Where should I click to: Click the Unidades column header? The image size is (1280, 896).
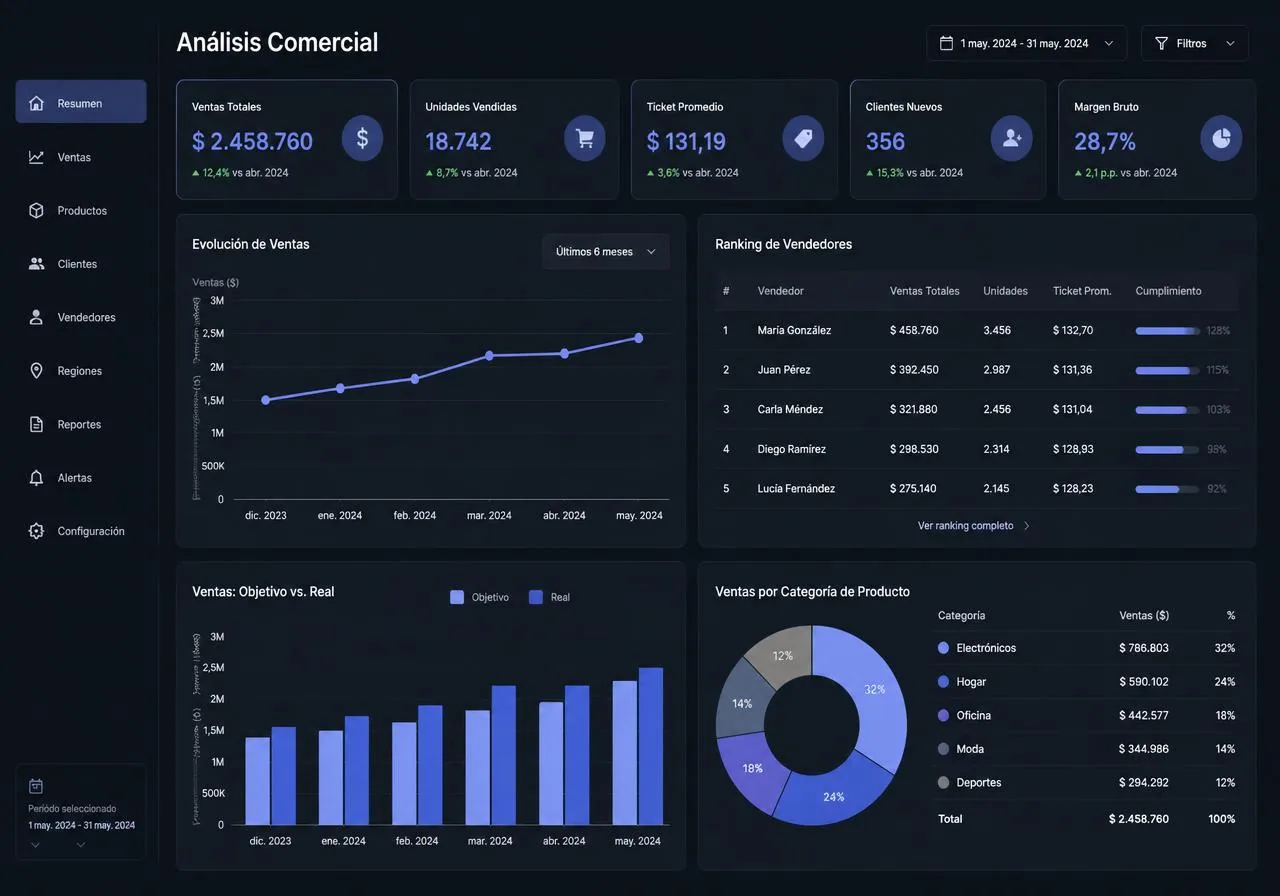coord(1005,291)
